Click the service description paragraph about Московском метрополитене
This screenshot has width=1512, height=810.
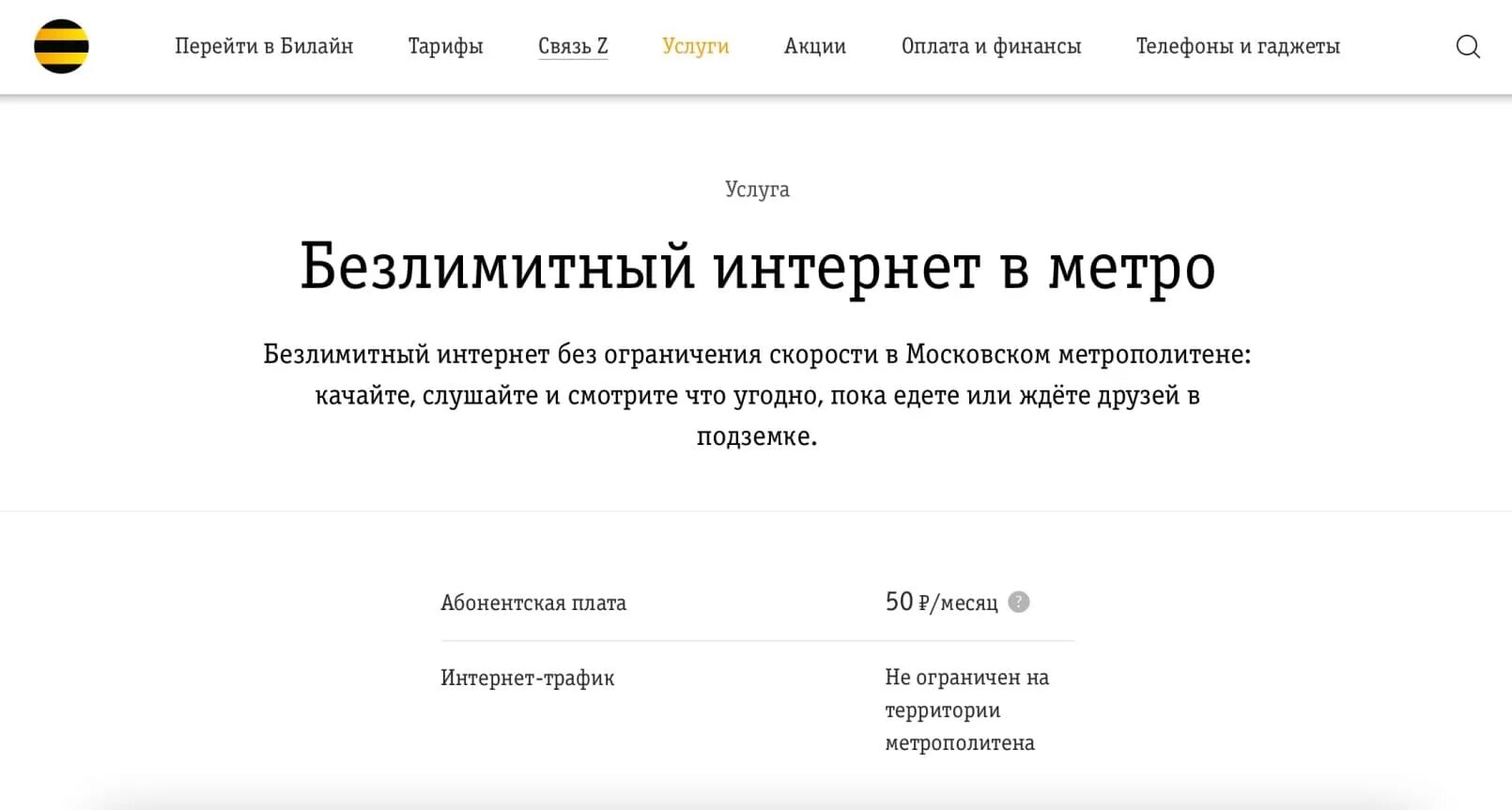(x=757, y=395)
